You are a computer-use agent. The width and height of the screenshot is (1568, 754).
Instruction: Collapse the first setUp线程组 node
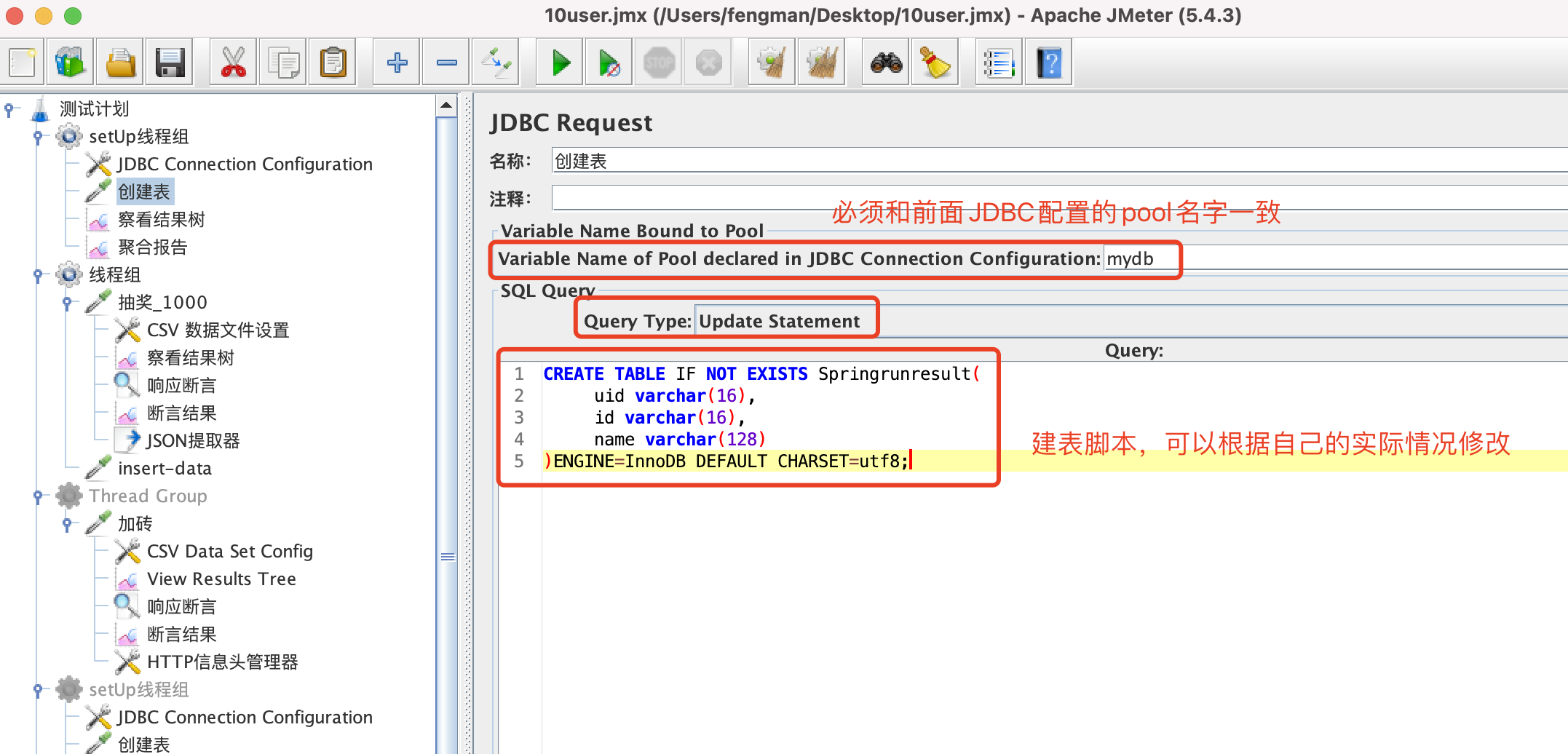(38, 138)
